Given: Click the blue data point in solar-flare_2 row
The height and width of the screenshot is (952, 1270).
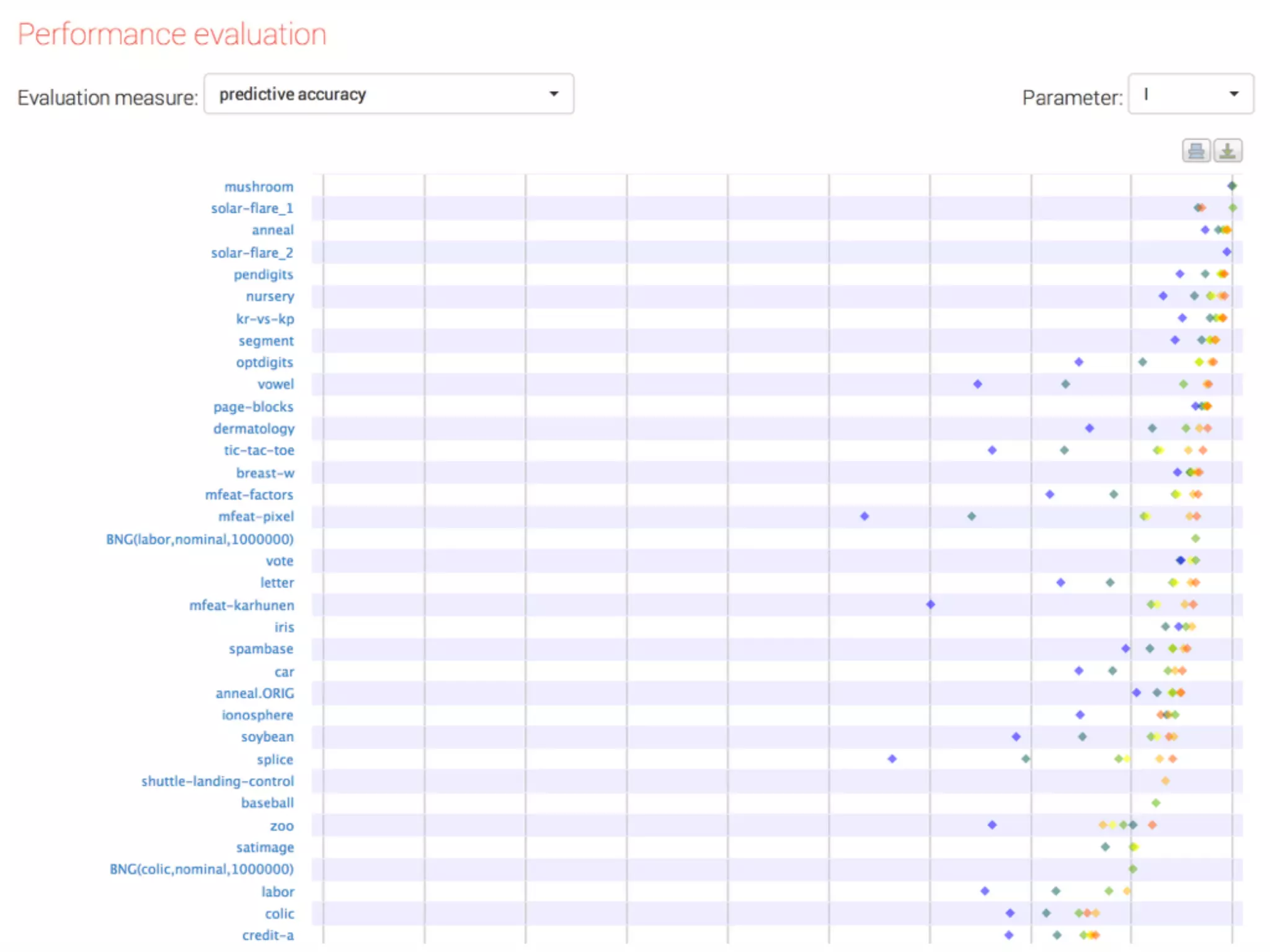Looking at the screenshot, I should [x=1227, y=252].
